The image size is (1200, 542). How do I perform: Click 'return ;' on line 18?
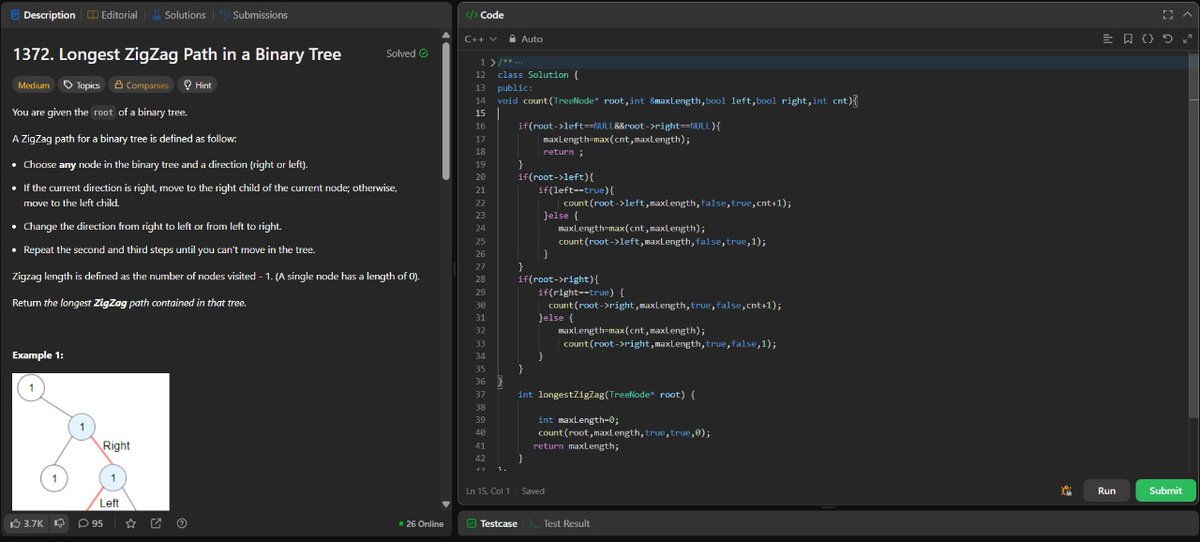[563, 152]
